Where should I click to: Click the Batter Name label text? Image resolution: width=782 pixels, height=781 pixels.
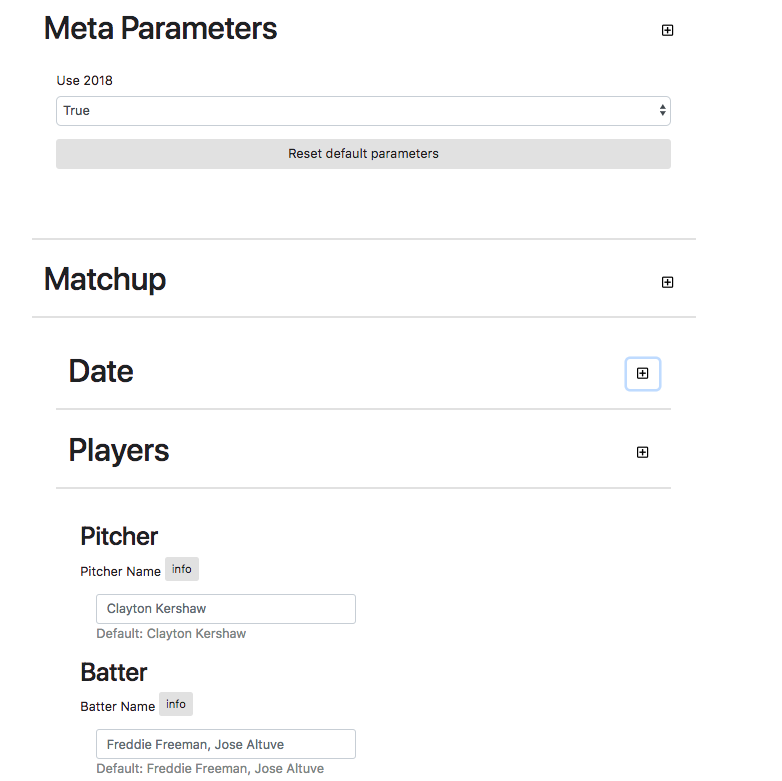click(x=117, y=706)
